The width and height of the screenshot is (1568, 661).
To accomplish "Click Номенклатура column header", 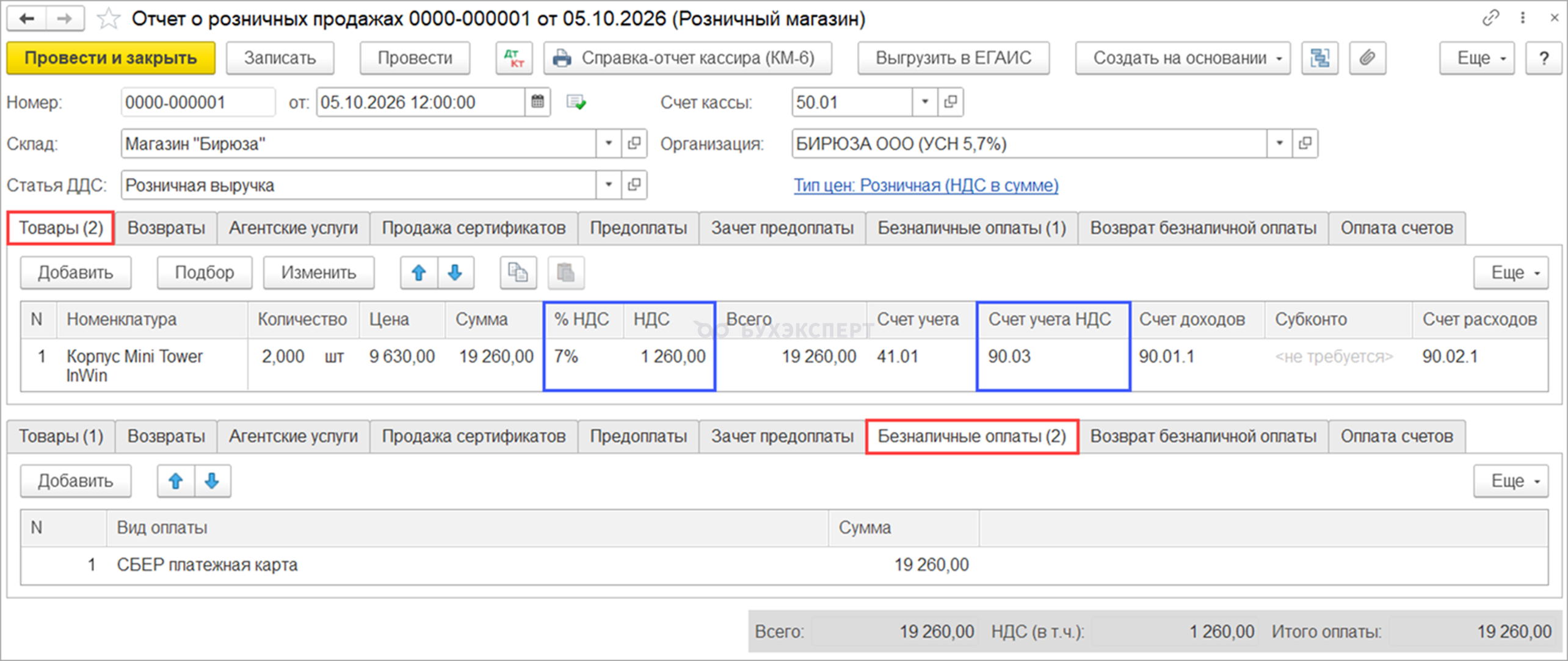I will (152, 320).
